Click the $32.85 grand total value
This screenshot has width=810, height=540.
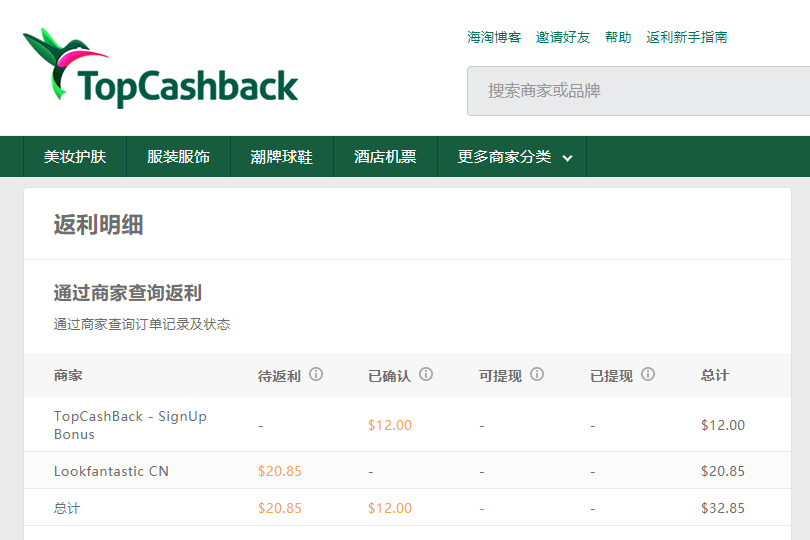pos(723,508)
